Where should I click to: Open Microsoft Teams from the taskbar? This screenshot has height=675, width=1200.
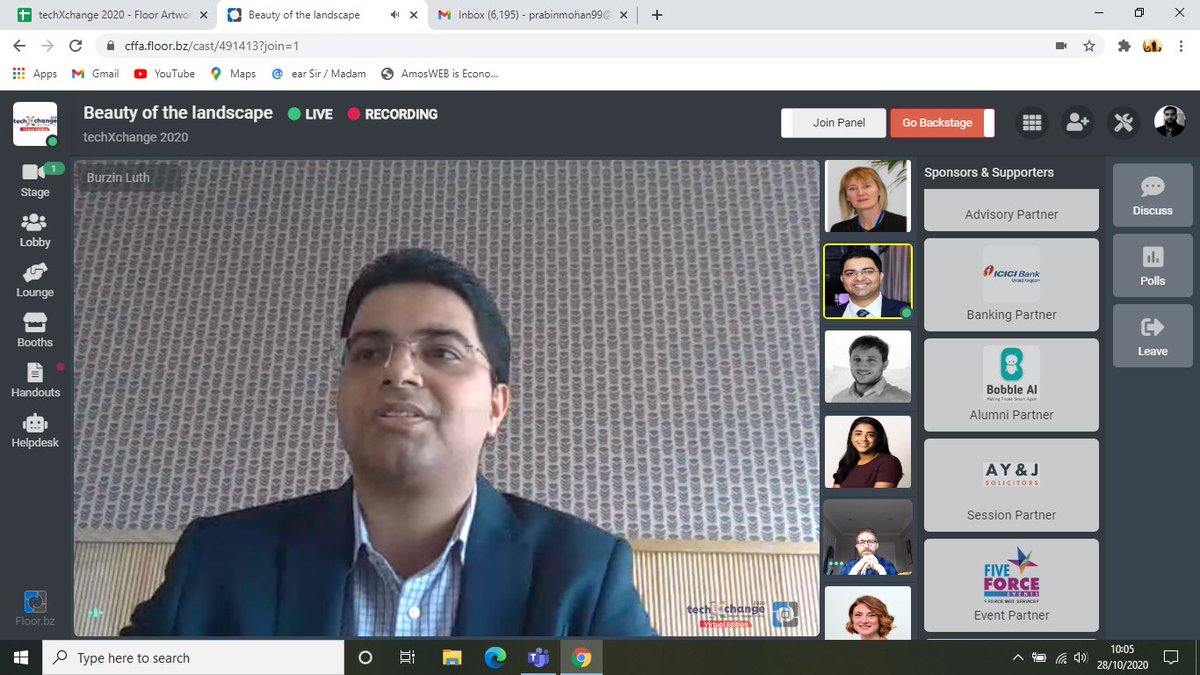(x=538, y=657)
